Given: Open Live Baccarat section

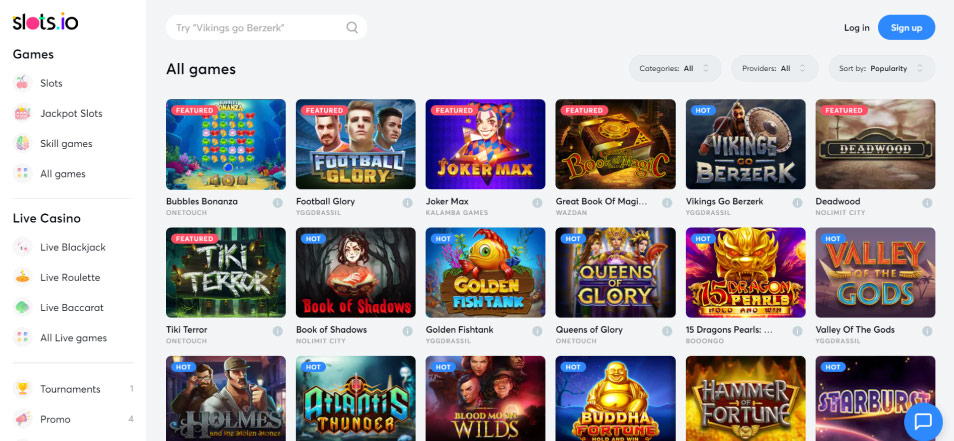Looking at the screenshot, I should pyautogui.click(x=73, y=307).
